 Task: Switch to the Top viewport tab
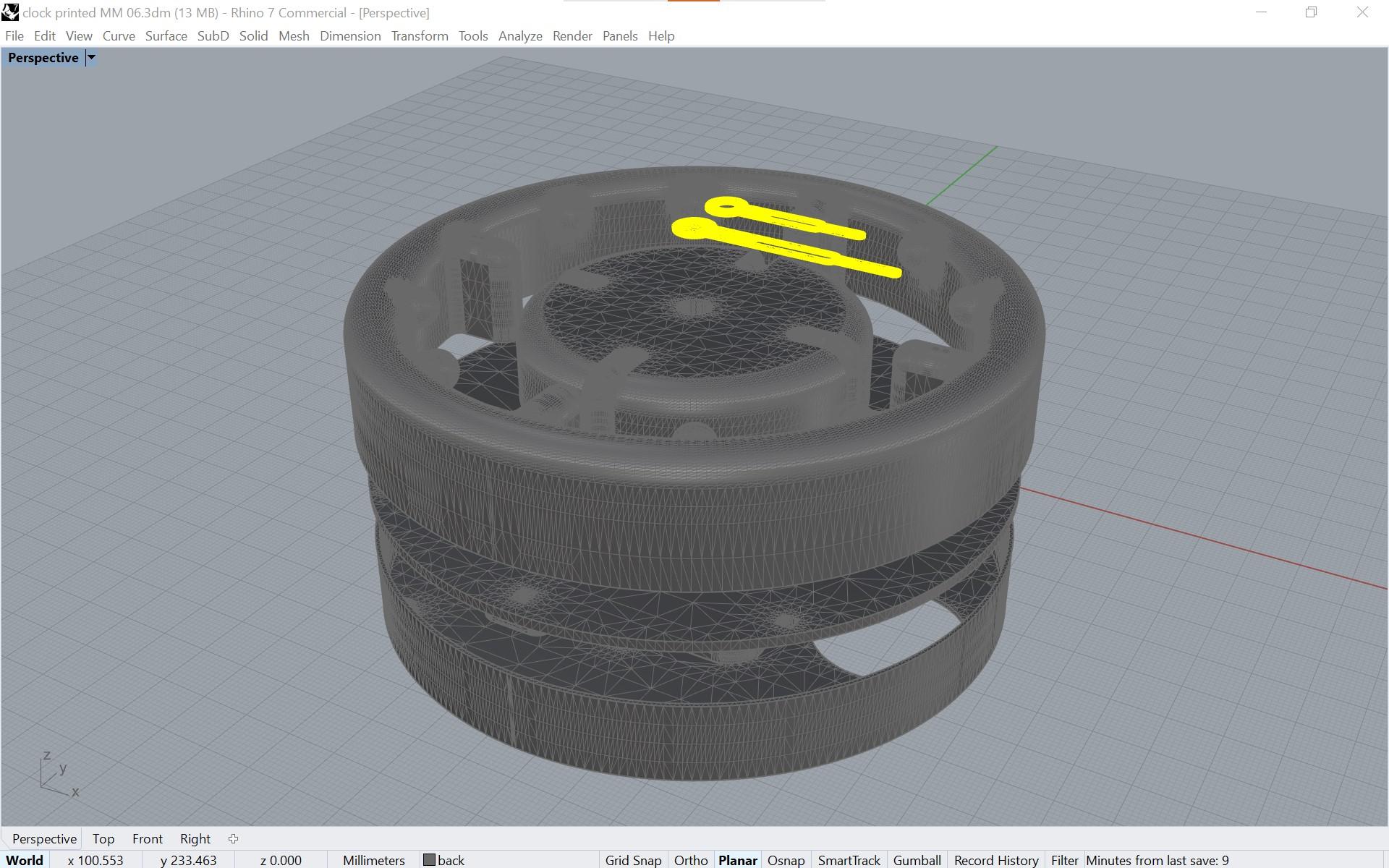point(103,838)
